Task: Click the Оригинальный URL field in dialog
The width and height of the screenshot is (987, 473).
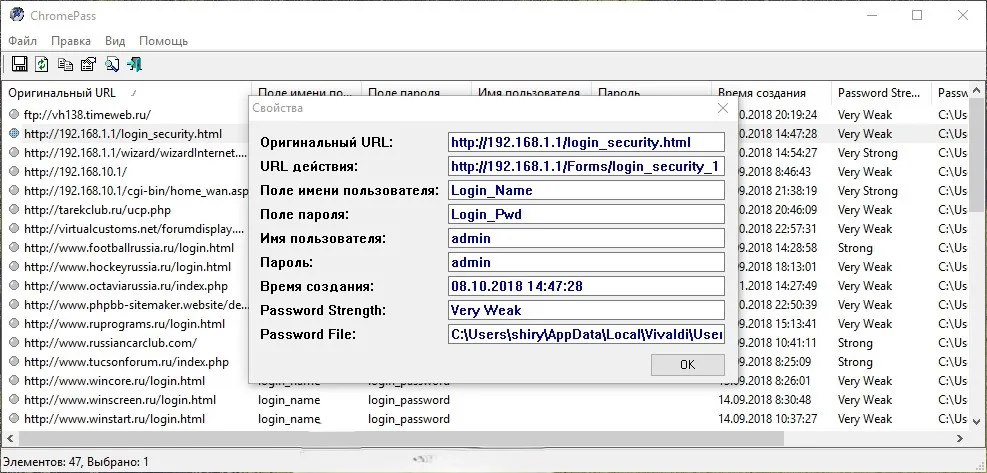Action: [x=586, y=142]
